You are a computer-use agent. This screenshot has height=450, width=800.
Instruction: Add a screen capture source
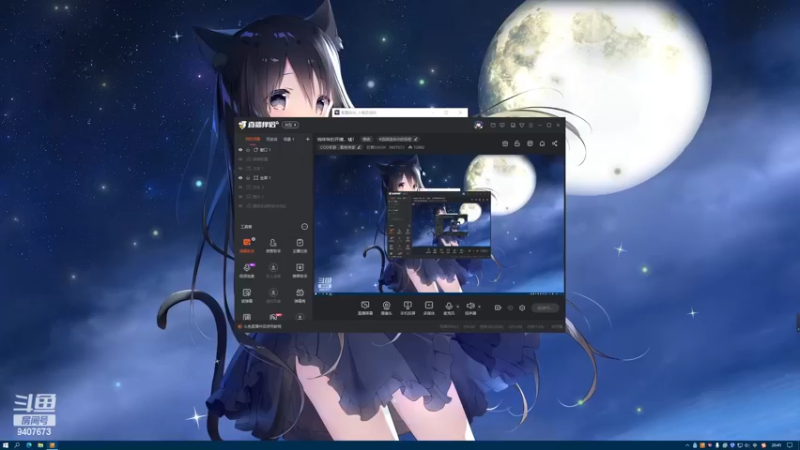tap(365, 307)
